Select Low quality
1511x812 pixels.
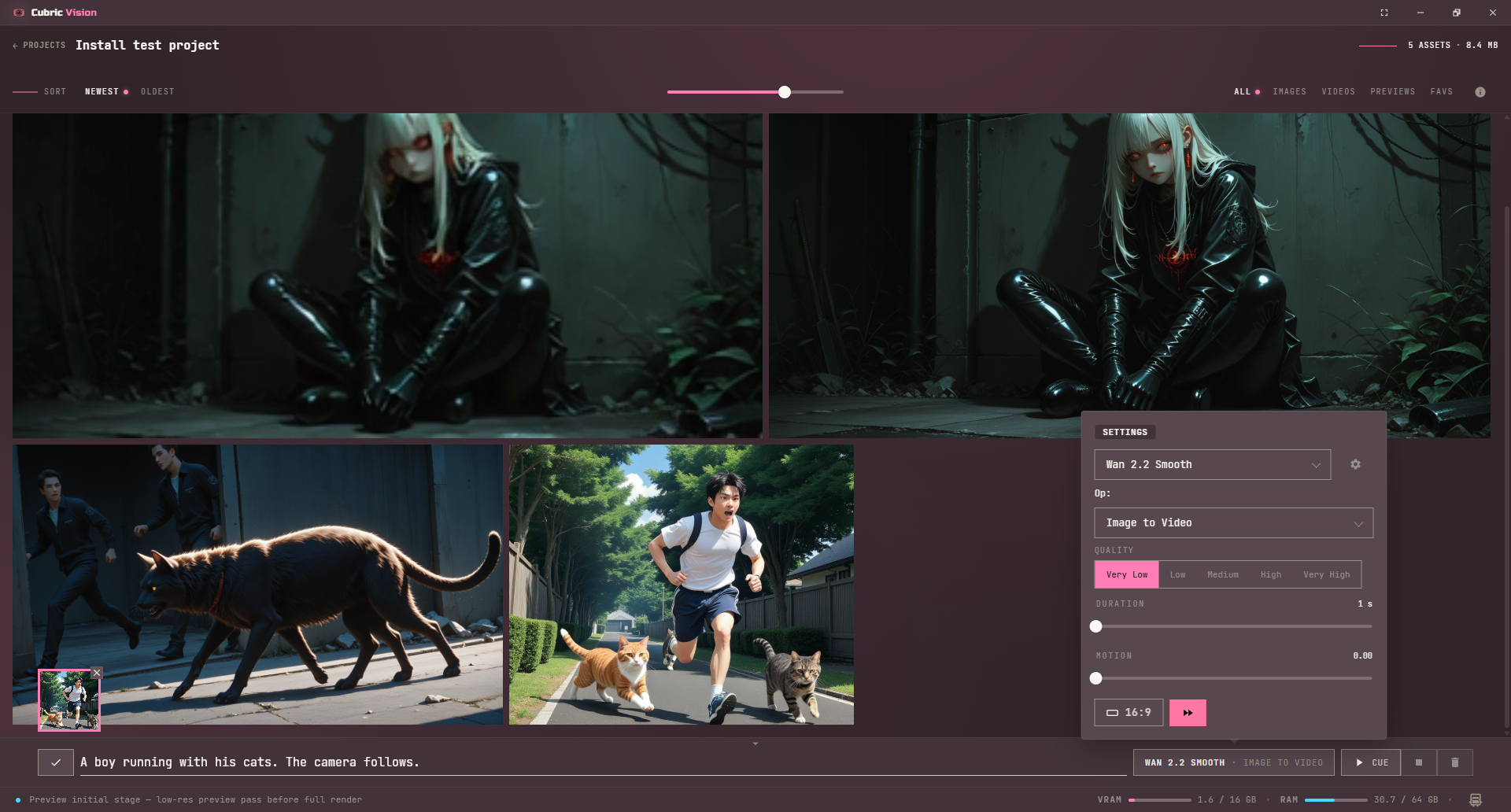(1178, 574)
